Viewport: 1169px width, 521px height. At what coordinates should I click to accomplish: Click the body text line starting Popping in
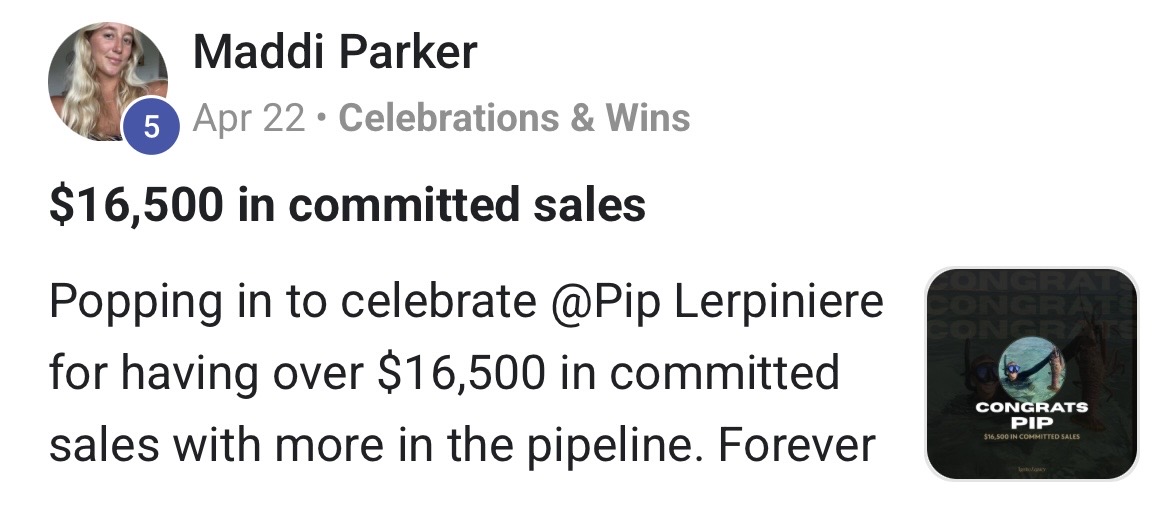[x=466, y=301]
